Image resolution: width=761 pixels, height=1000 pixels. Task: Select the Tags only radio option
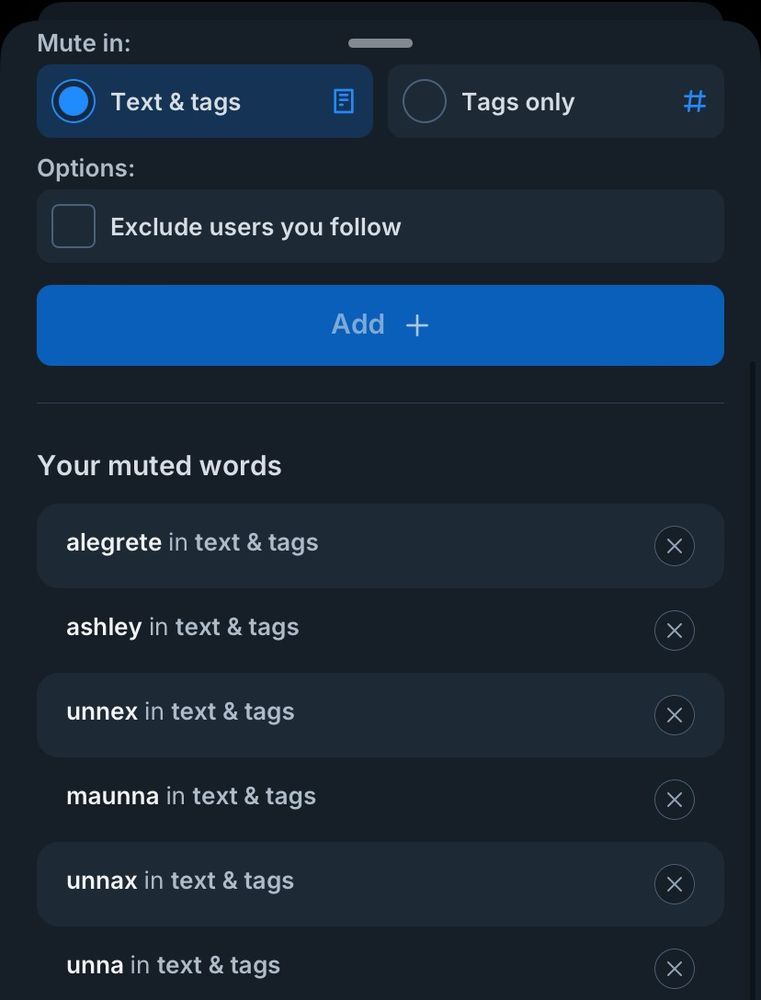point(424,102)
